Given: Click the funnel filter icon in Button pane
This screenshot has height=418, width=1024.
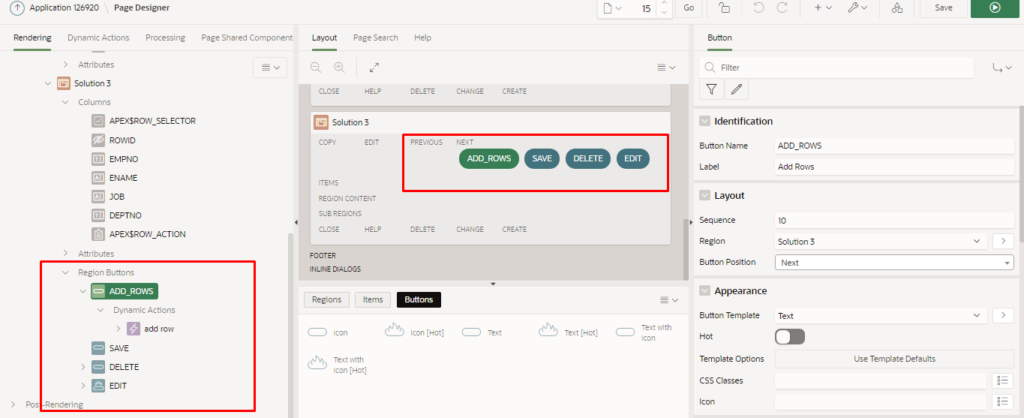Looking at the screenshot, I should 711,90.
